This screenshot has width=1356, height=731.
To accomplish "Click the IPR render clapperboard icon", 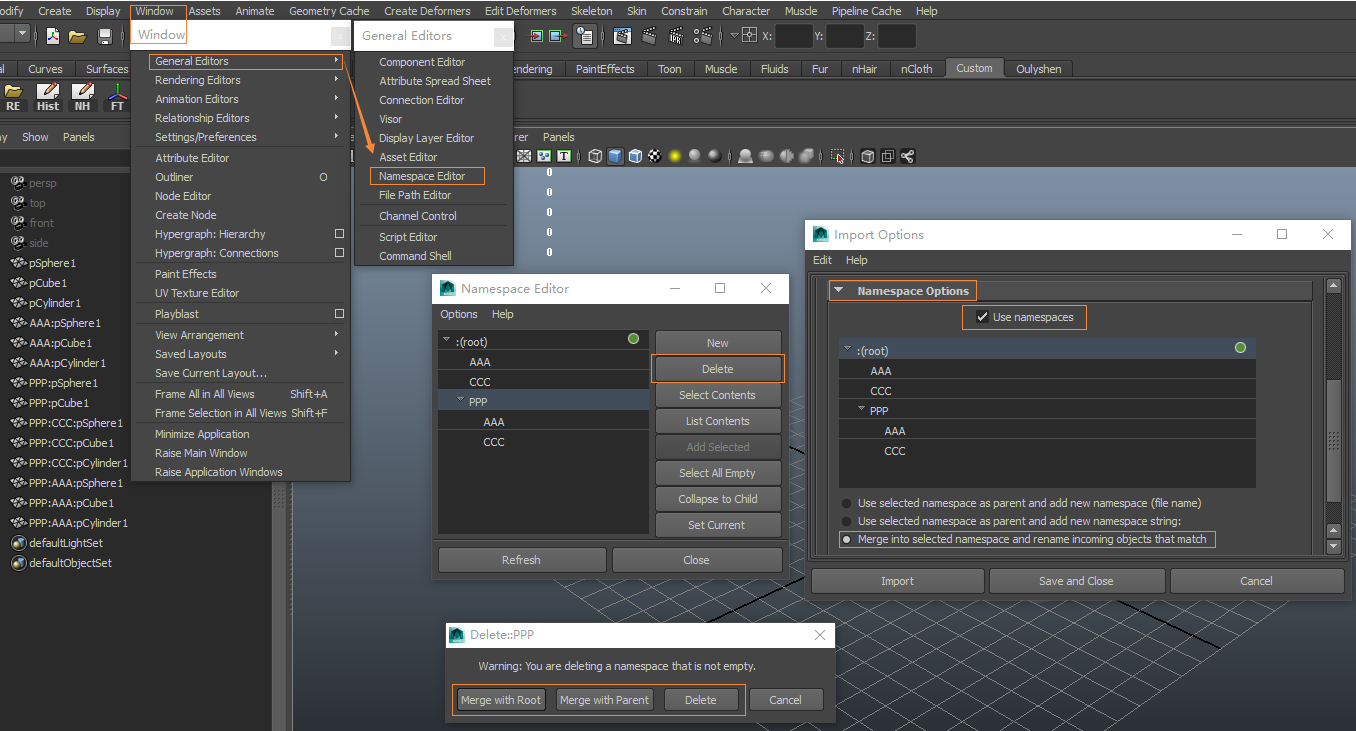I will click(677, 36).
